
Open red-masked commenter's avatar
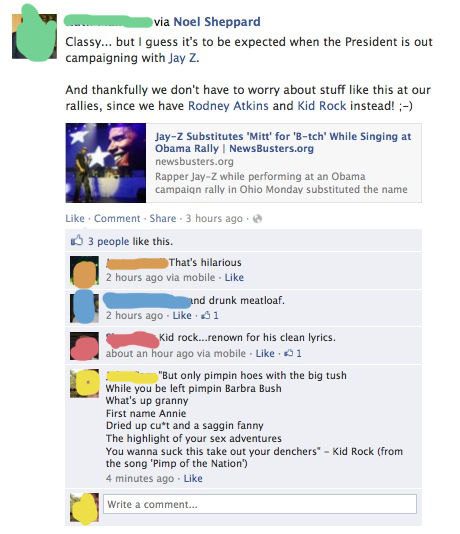point(84,346)
